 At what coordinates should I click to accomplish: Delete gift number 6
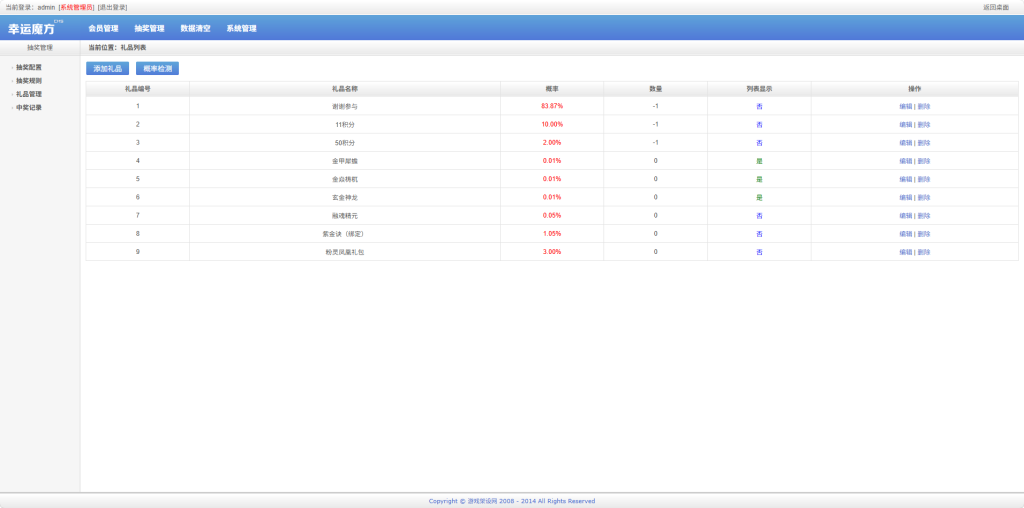coord(923,198)
